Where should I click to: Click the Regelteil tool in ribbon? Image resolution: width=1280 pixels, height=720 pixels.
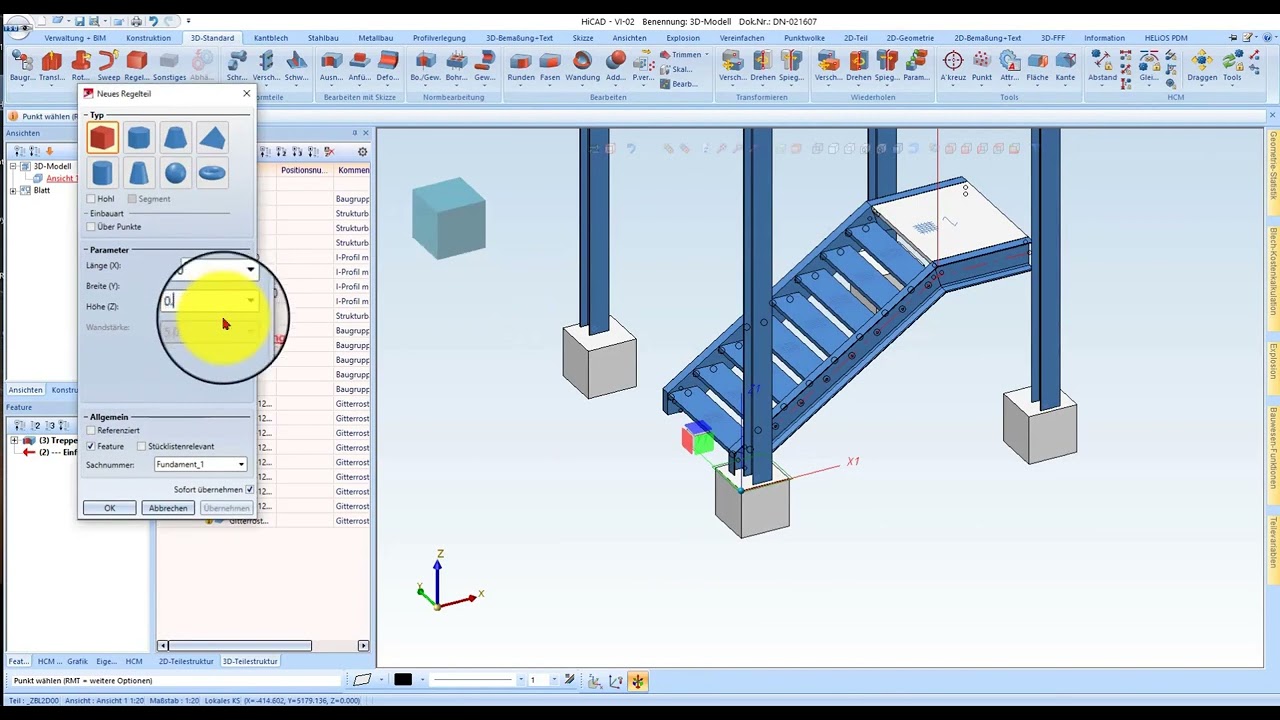(137, 67)
